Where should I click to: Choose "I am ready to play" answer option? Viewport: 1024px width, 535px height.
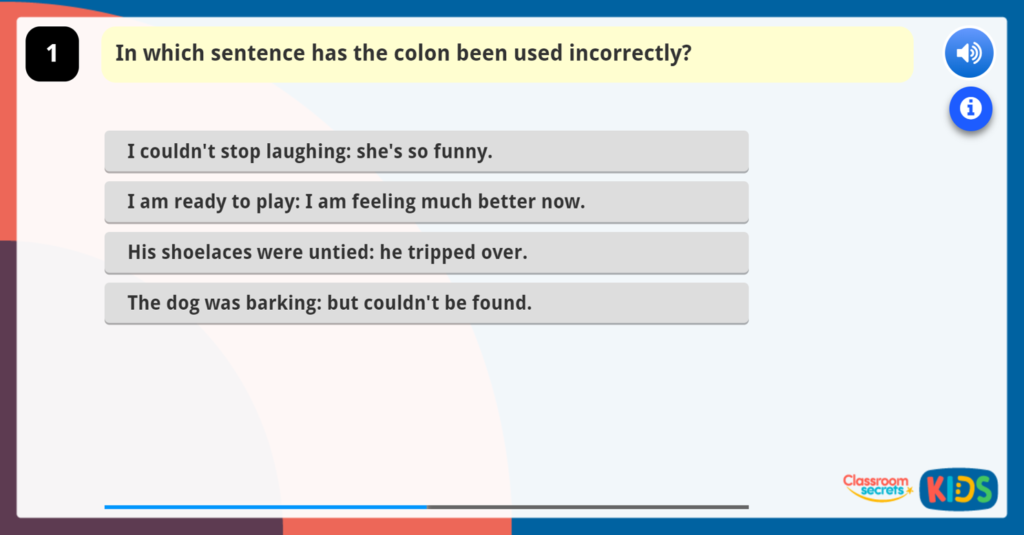426,202
